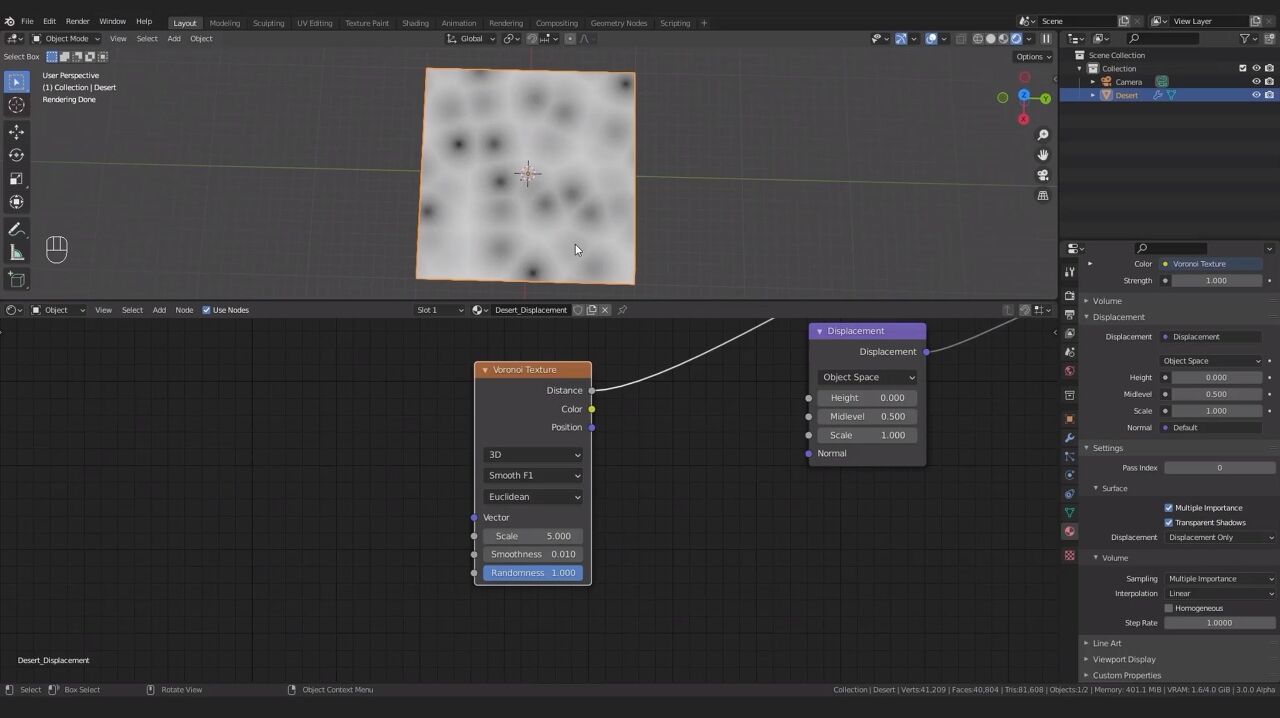Hide the Desert object with eye icon

pyautogui.click(x=1256, y=95)
